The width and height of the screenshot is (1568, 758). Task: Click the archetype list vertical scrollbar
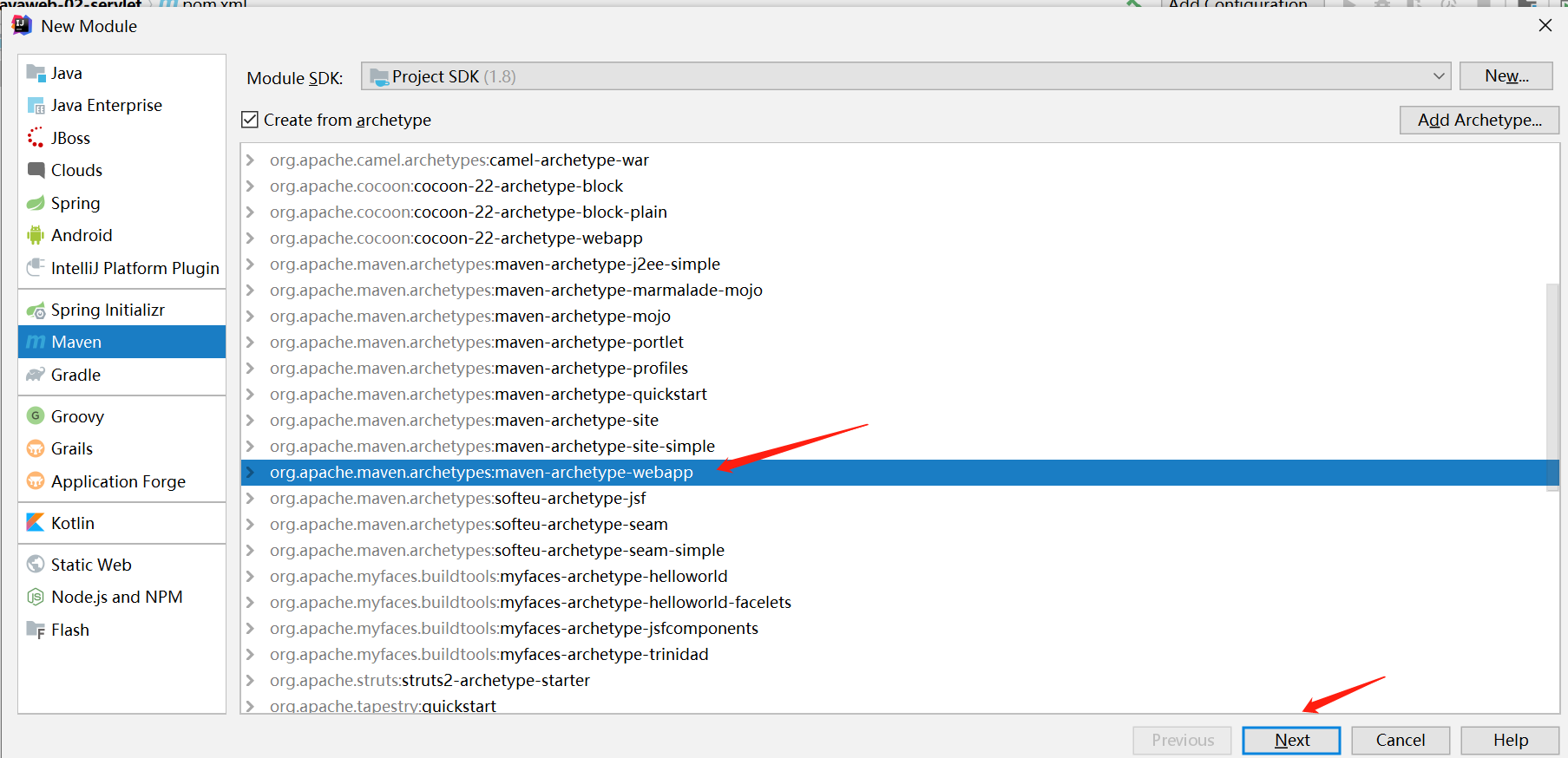[1552, 387]
